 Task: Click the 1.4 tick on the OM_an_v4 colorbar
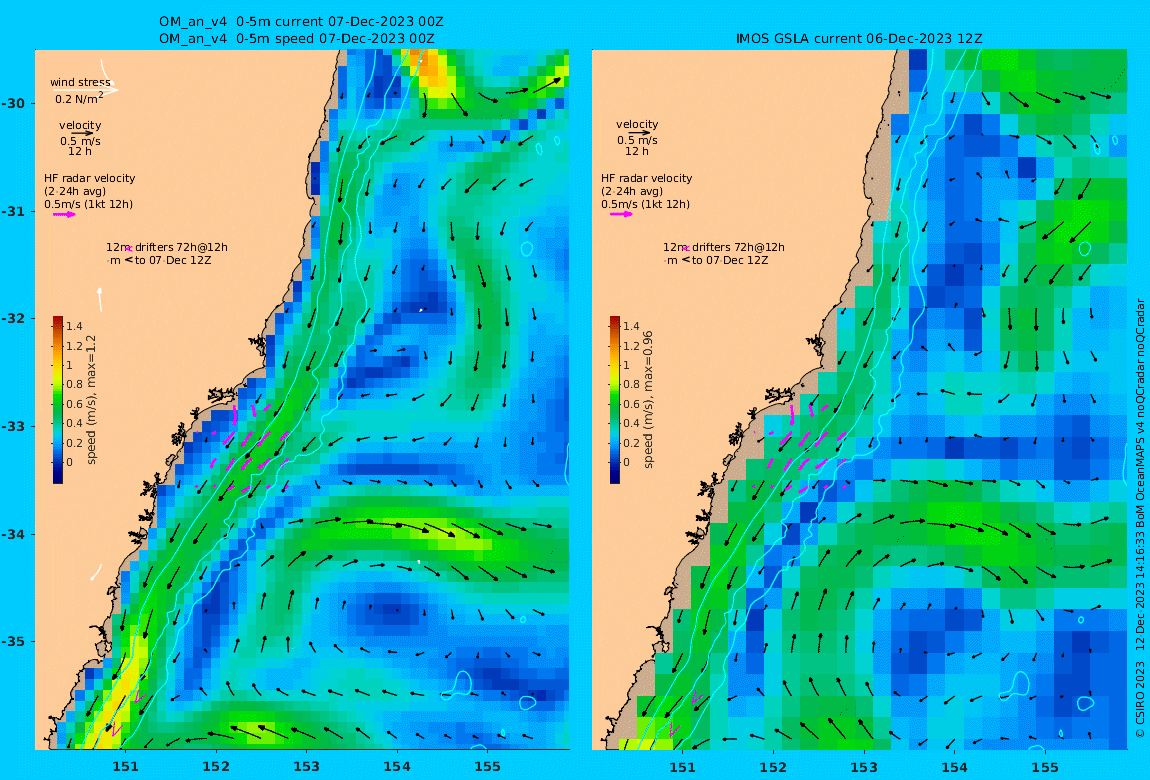74,326
